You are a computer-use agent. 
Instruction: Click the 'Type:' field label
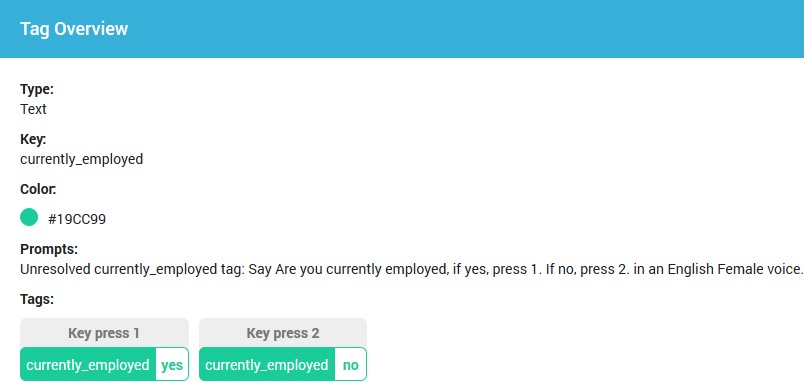[37, 89]
